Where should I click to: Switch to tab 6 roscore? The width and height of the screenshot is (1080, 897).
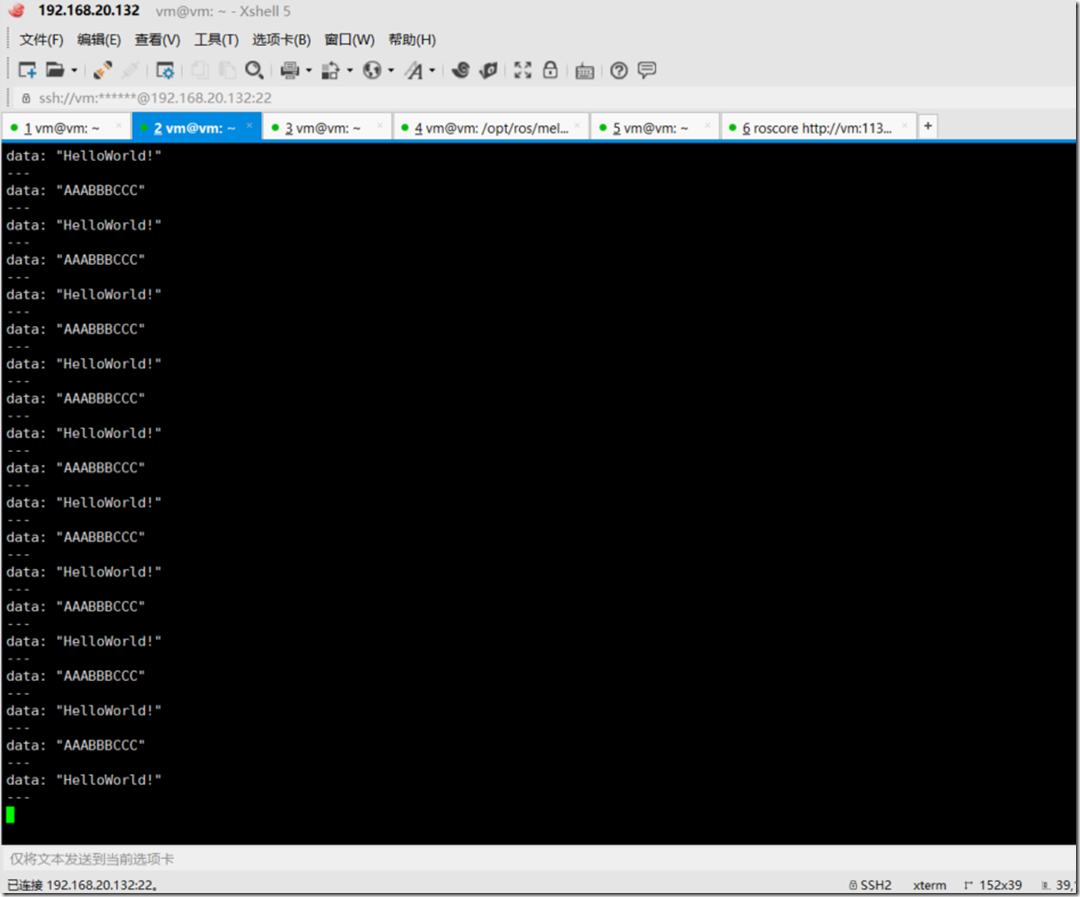[x=817, y=128]
